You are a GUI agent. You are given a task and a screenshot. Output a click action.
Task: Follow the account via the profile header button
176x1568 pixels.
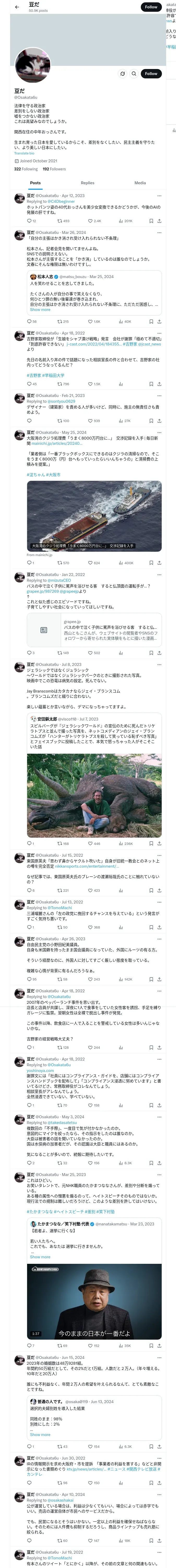pos(150,74)
